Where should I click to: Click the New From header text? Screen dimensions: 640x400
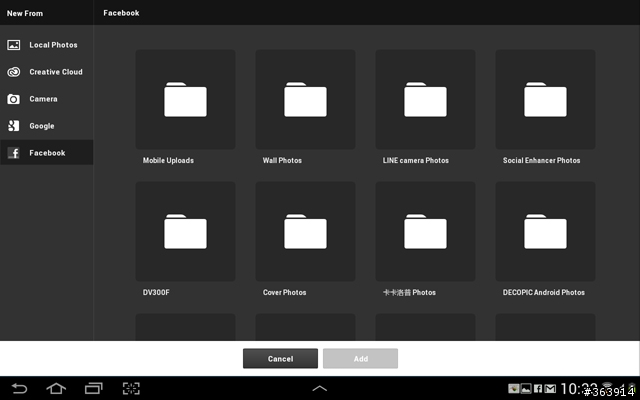25,13
